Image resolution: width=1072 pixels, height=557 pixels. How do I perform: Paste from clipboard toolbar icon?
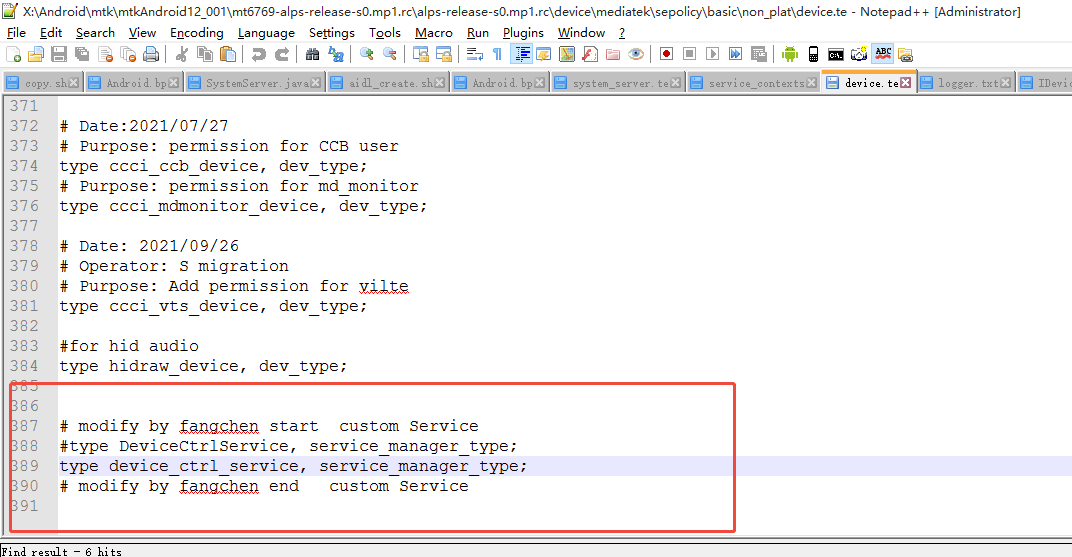point(228,55)
